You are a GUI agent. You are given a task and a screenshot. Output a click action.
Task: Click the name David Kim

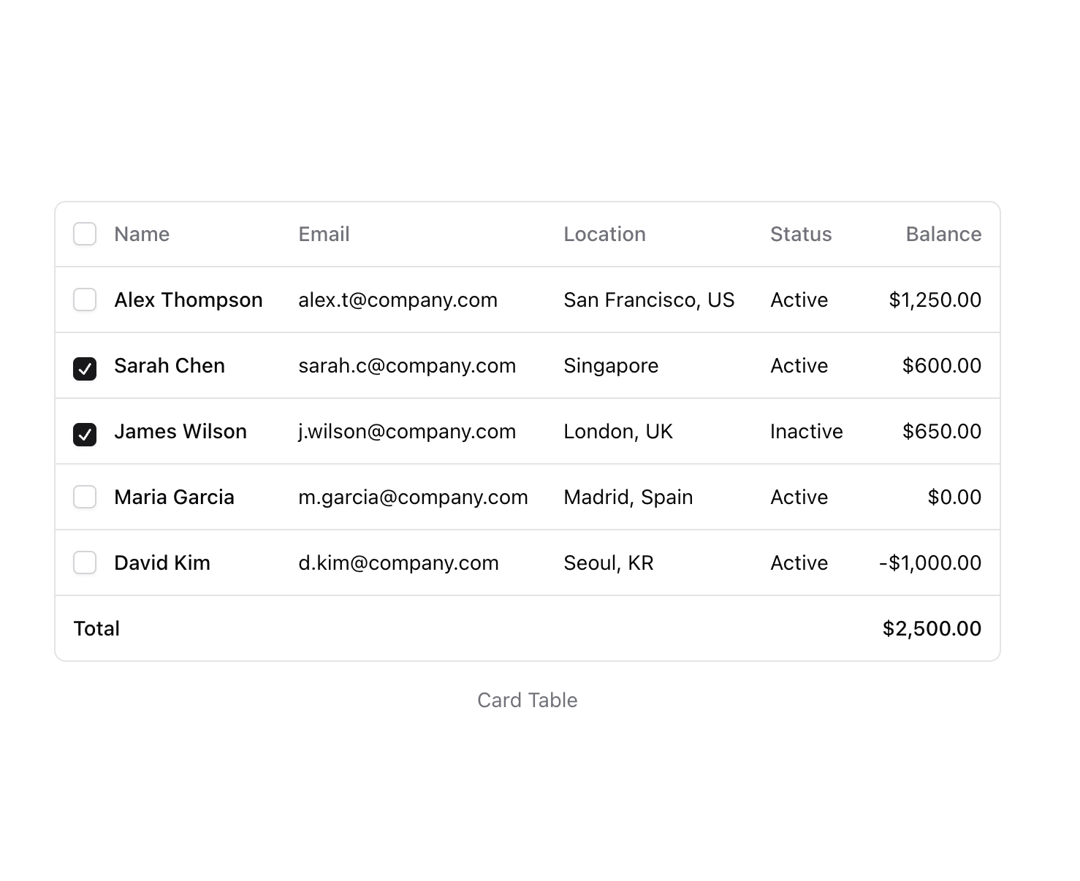coord(163,563)
